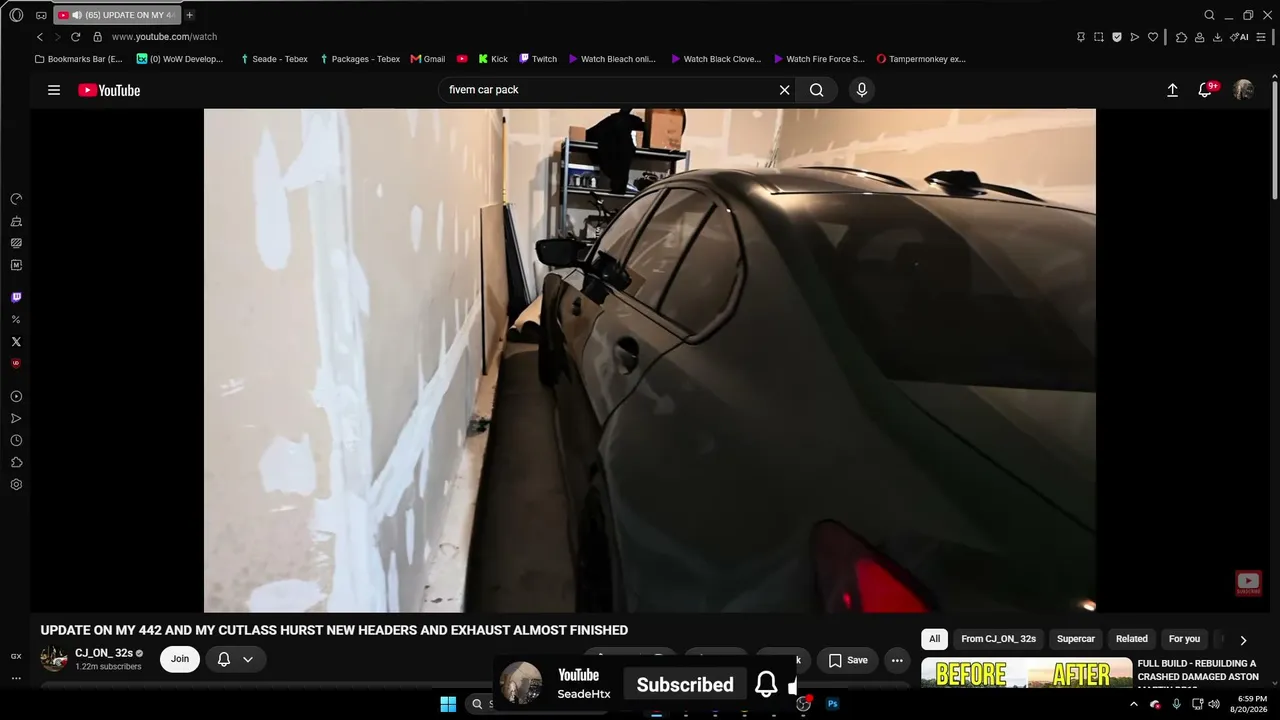
Task: Open the Bookmarks Bar folder
Action: 79,59
